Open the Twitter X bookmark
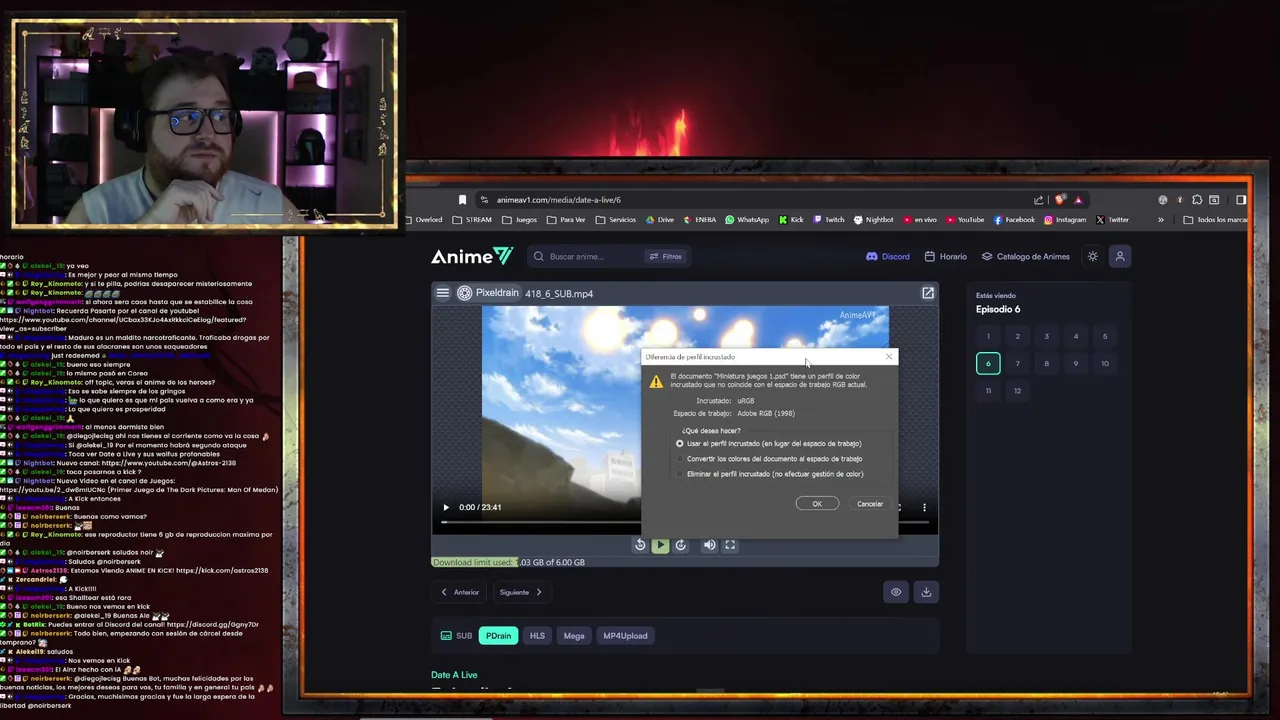Image resolution: width=1280 pixels, height=720 pixels. pyautogui.click(x=1112, y=220)
